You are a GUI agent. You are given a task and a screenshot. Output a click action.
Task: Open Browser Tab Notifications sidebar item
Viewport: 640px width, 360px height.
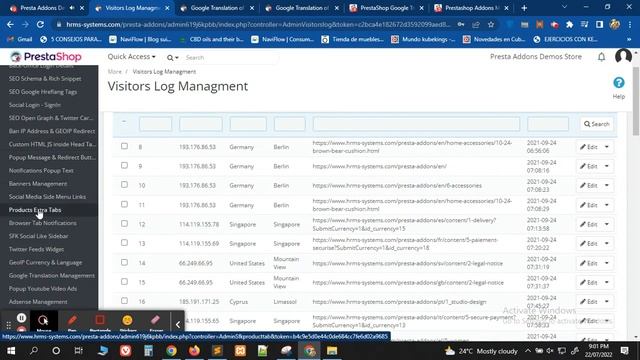(42, 223)
